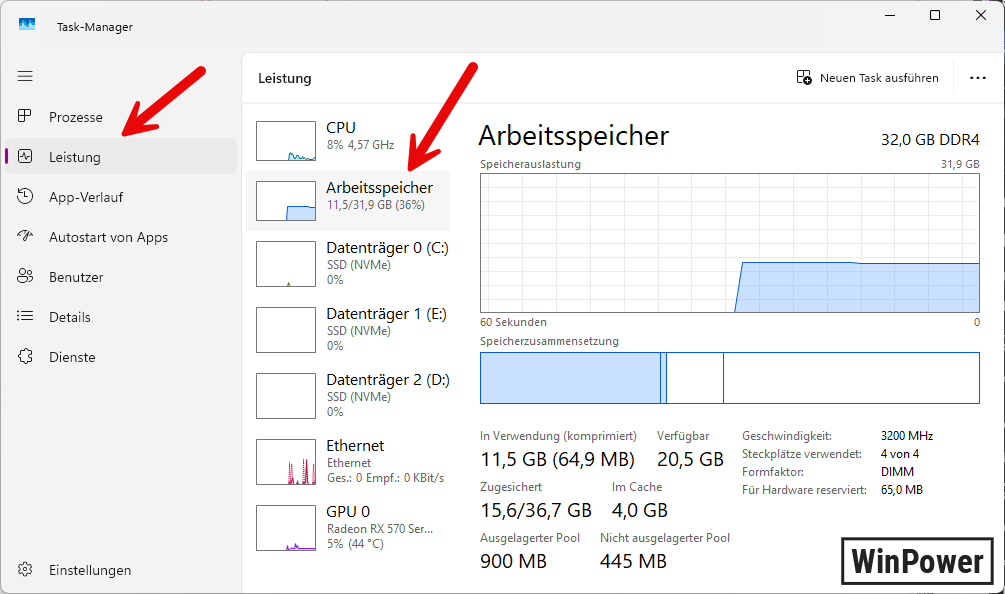Viewport: 1005px width, 594px height.
Task: Click the Benutzer users icon
Action: point(25,276)
